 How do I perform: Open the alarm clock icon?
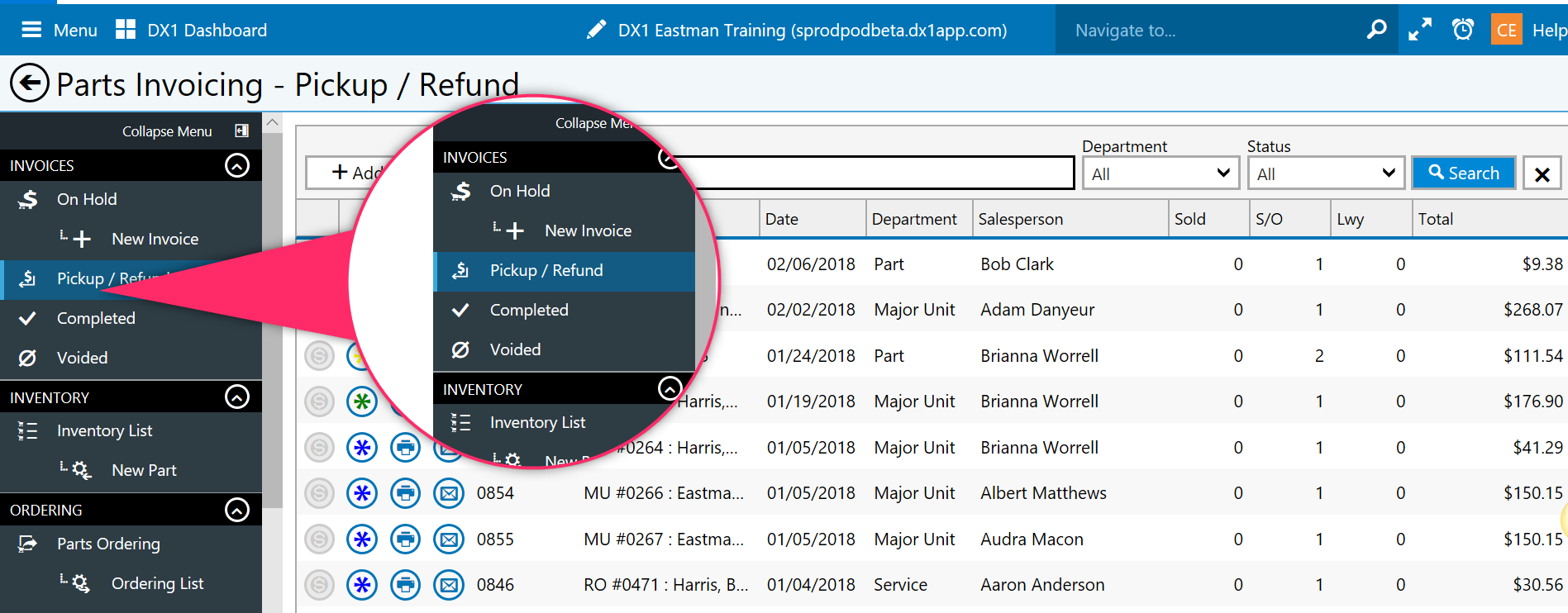coord(1463,30)
